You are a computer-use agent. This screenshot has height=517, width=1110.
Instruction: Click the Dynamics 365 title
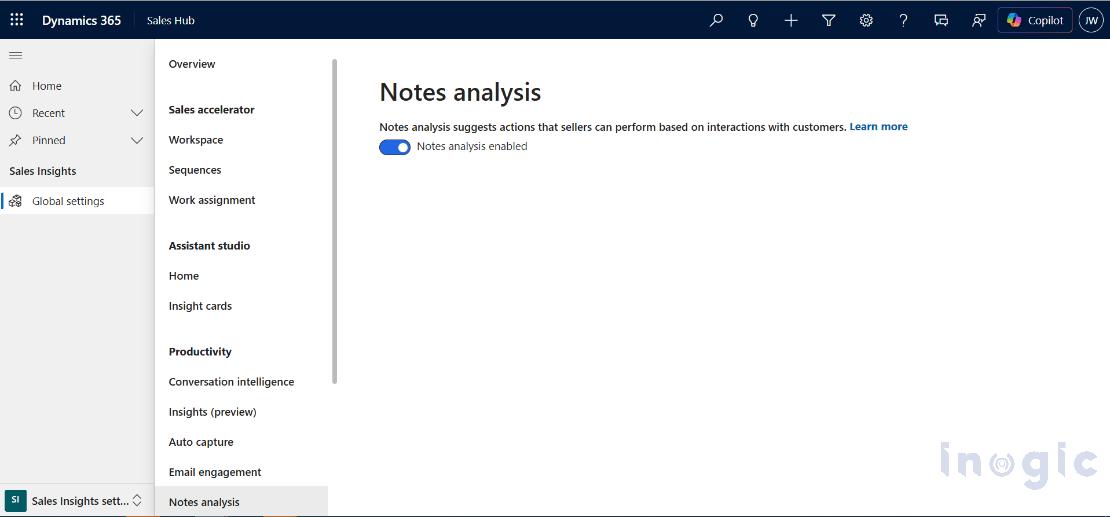[x=81, y=21]
